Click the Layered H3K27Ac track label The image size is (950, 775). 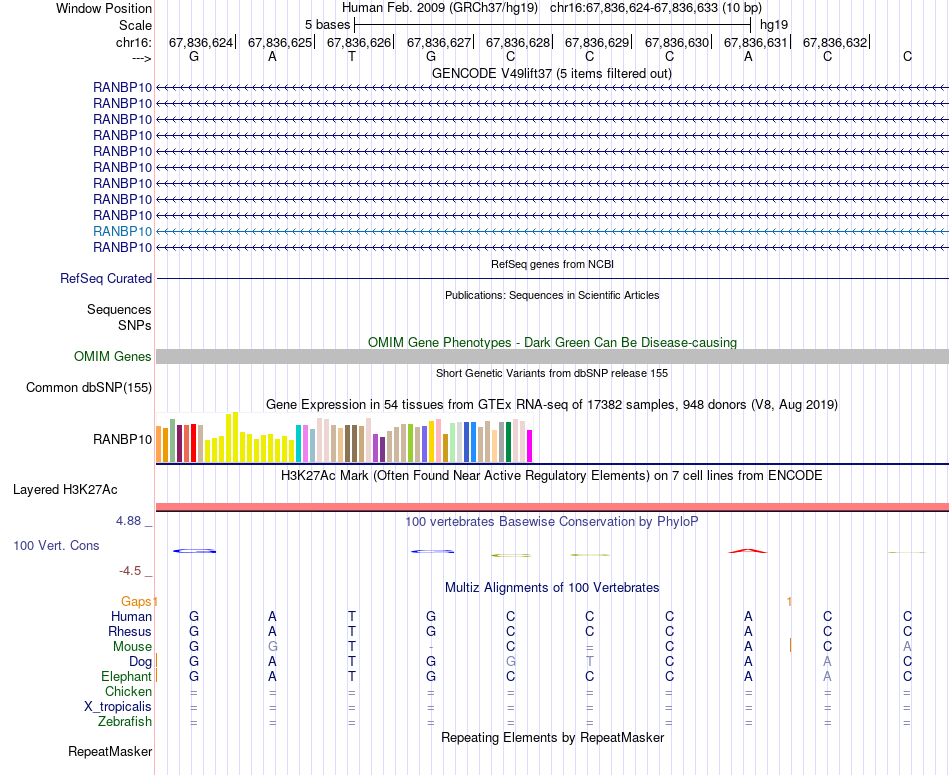coord(65,490)
